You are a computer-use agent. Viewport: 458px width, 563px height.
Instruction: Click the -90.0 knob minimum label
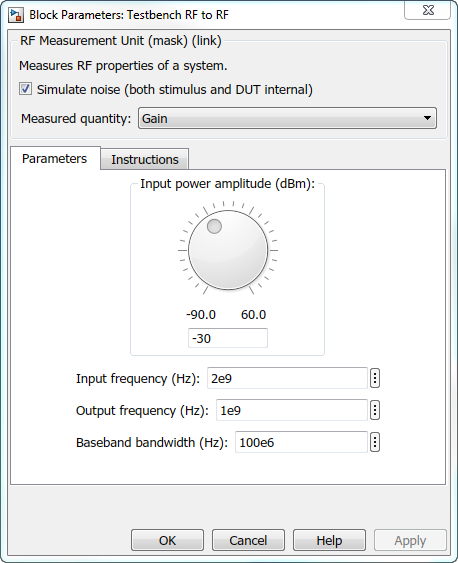point(201,315)
